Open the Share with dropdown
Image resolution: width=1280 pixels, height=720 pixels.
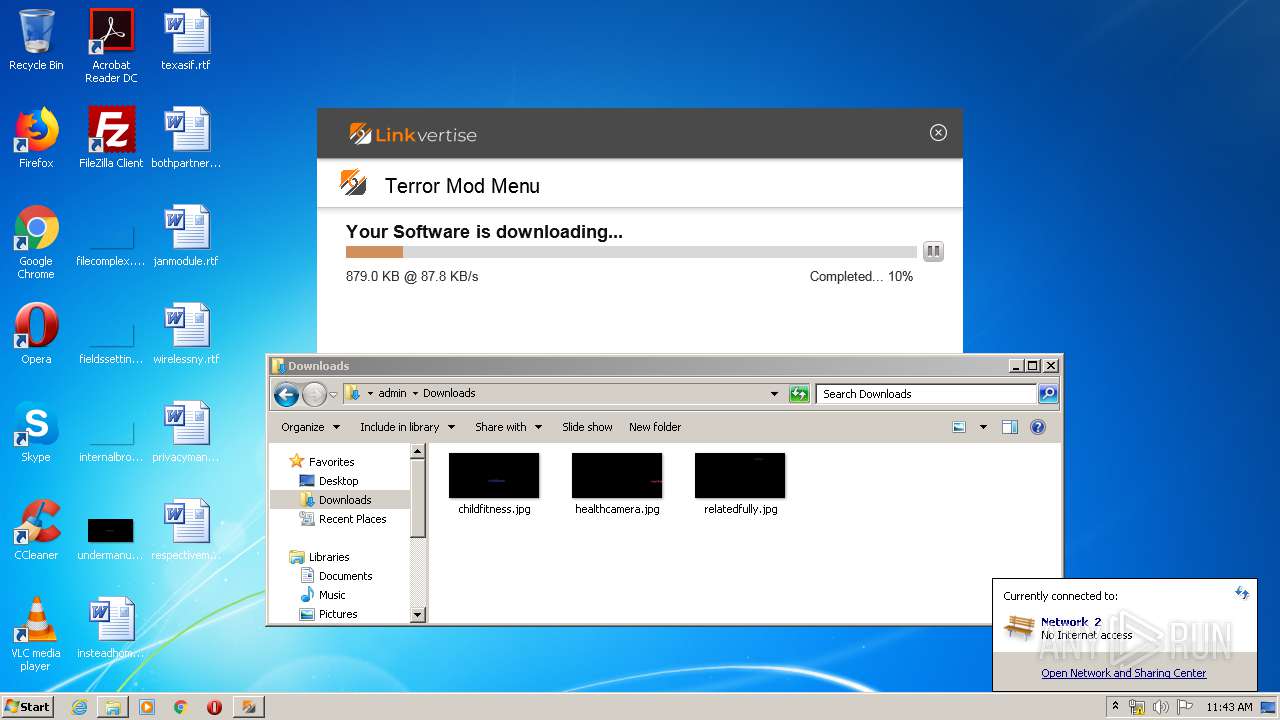[x=508, y=427]
